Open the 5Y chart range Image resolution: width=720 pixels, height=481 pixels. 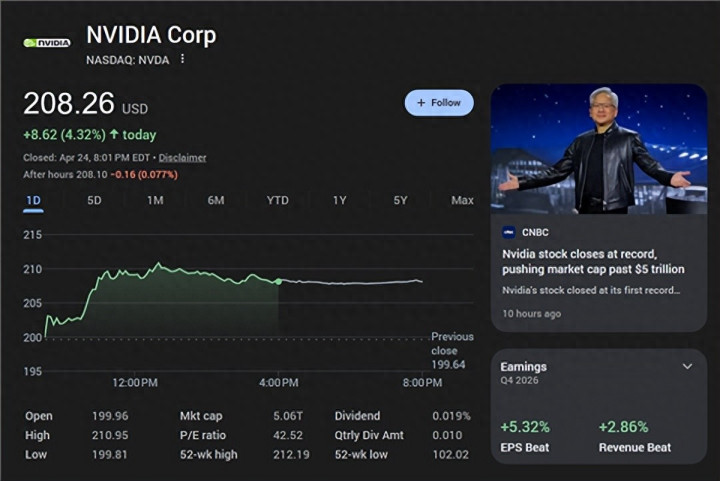point(400,201)
